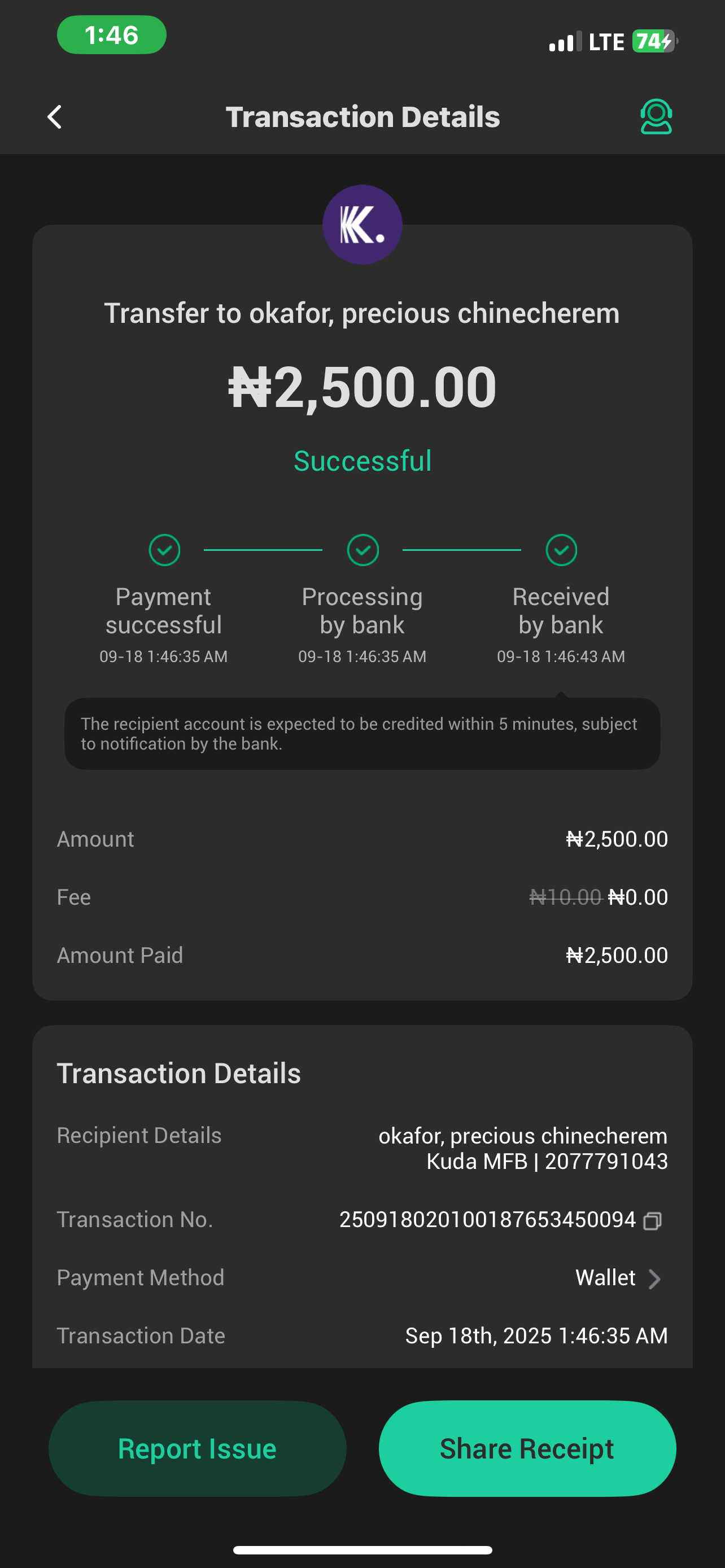Viewport: 725px width, 1568px height.
Task: Copy the transaction number
Action: (x=652, y=1220)
